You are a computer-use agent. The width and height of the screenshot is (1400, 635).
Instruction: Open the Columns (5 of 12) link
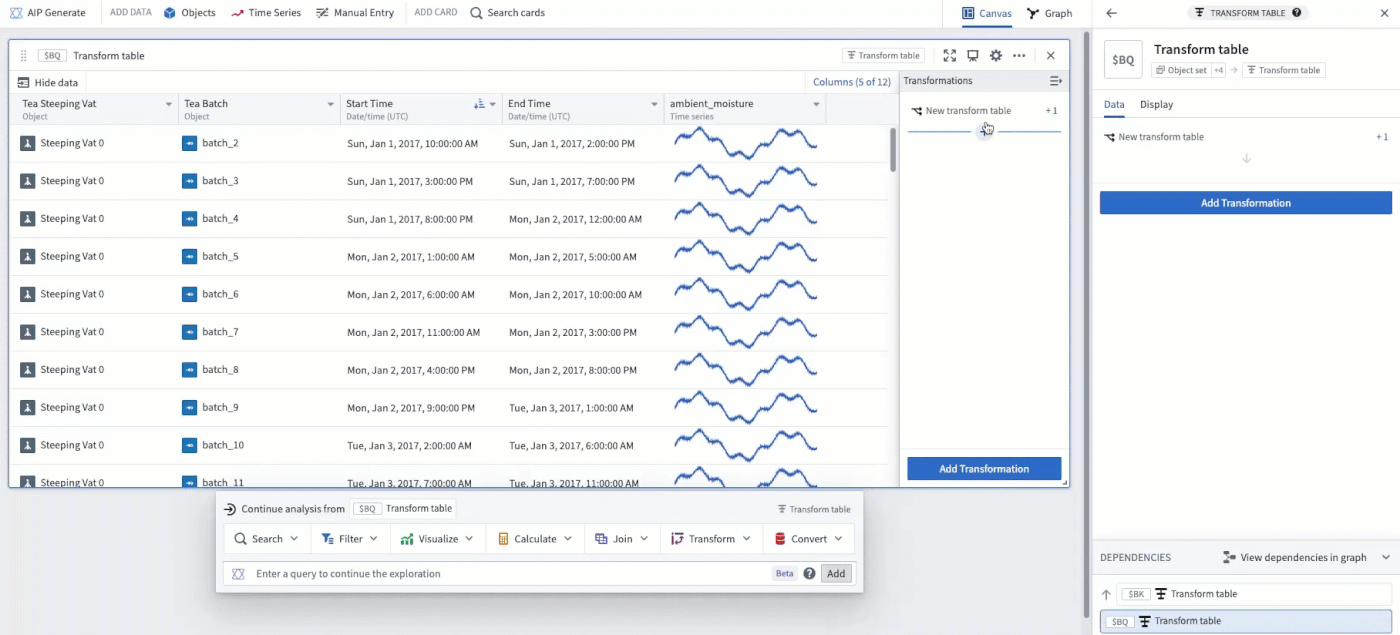point(852,82)
